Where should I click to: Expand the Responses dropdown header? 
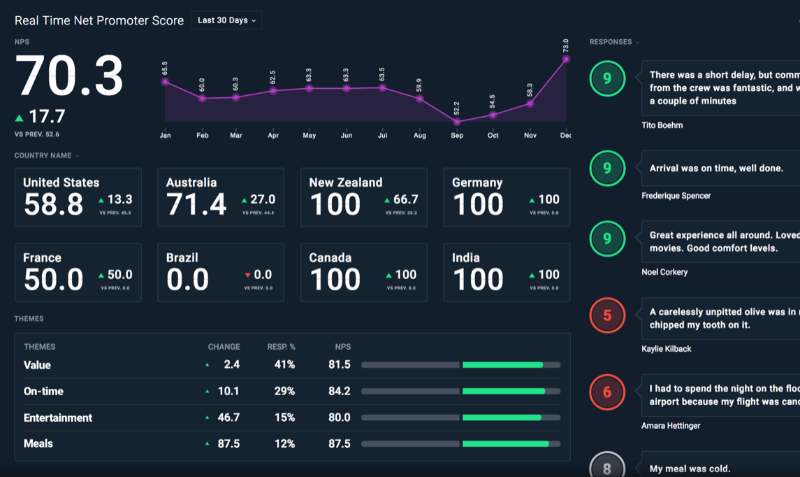click(614, 42)
